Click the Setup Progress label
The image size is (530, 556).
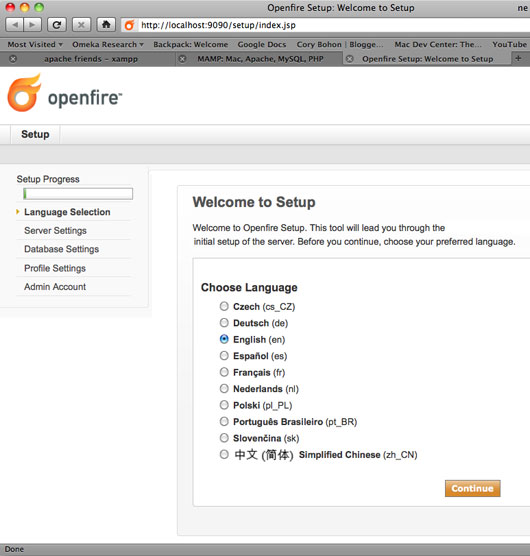click(x=48, y=179)
